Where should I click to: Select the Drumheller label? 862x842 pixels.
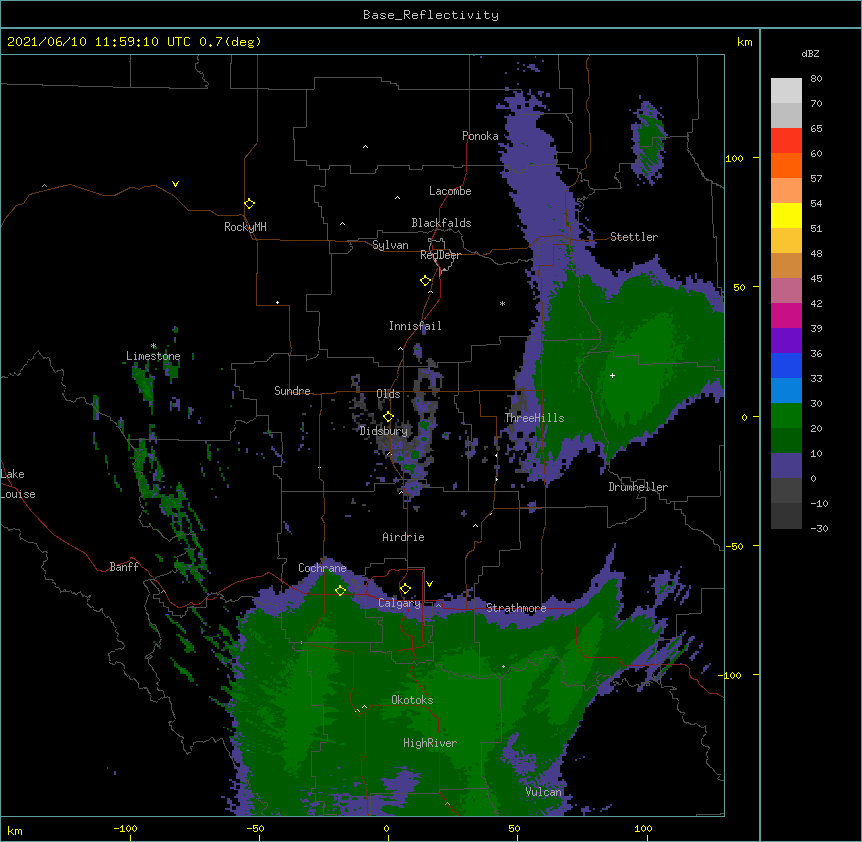[x=638, y=487]
